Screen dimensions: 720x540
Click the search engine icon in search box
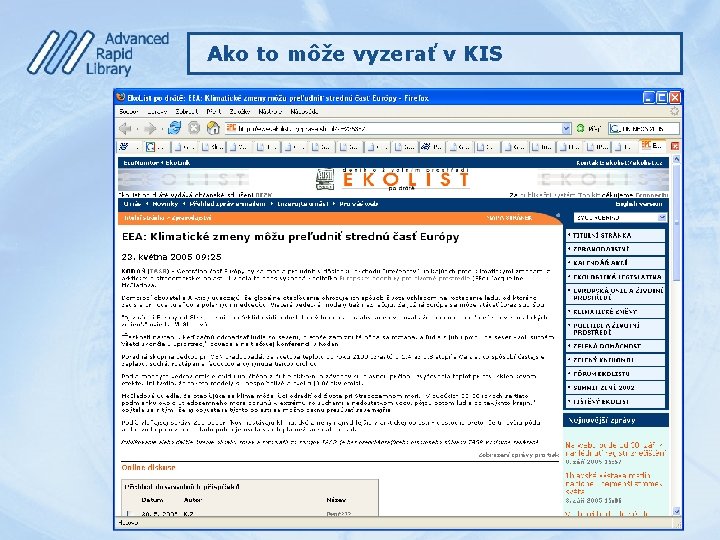[x=615, y=129]
